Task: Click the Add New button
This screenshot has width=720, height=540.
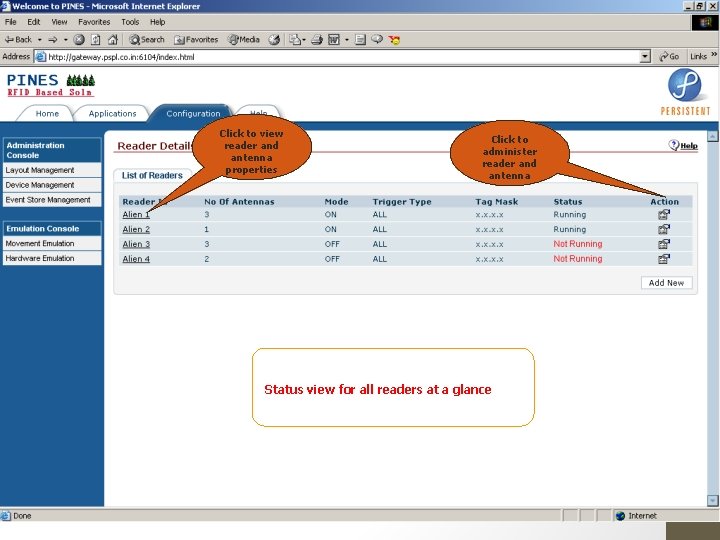Action: (666, 283)
